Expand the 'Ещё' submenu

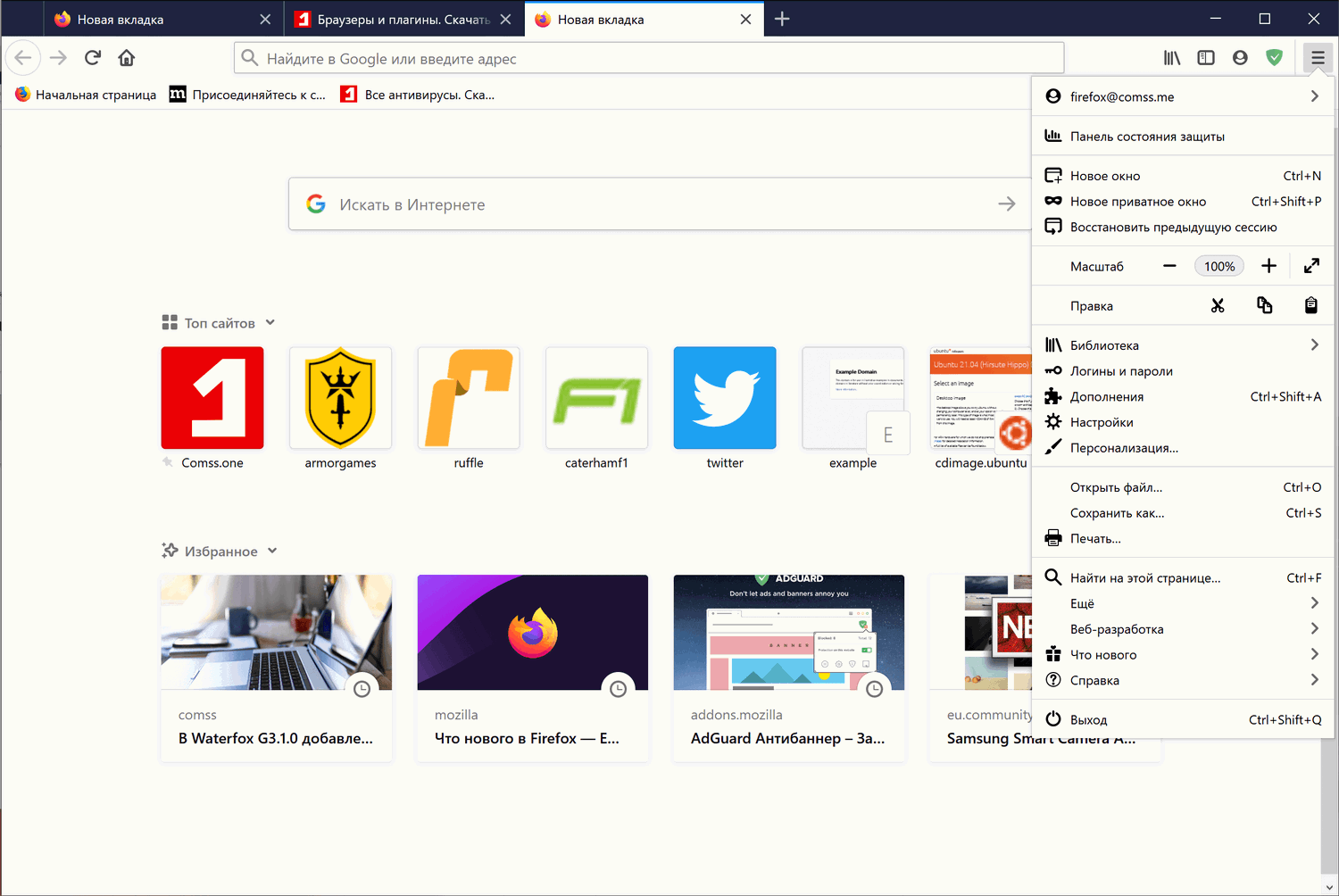pyautogui.click(x=1315, y=603)
